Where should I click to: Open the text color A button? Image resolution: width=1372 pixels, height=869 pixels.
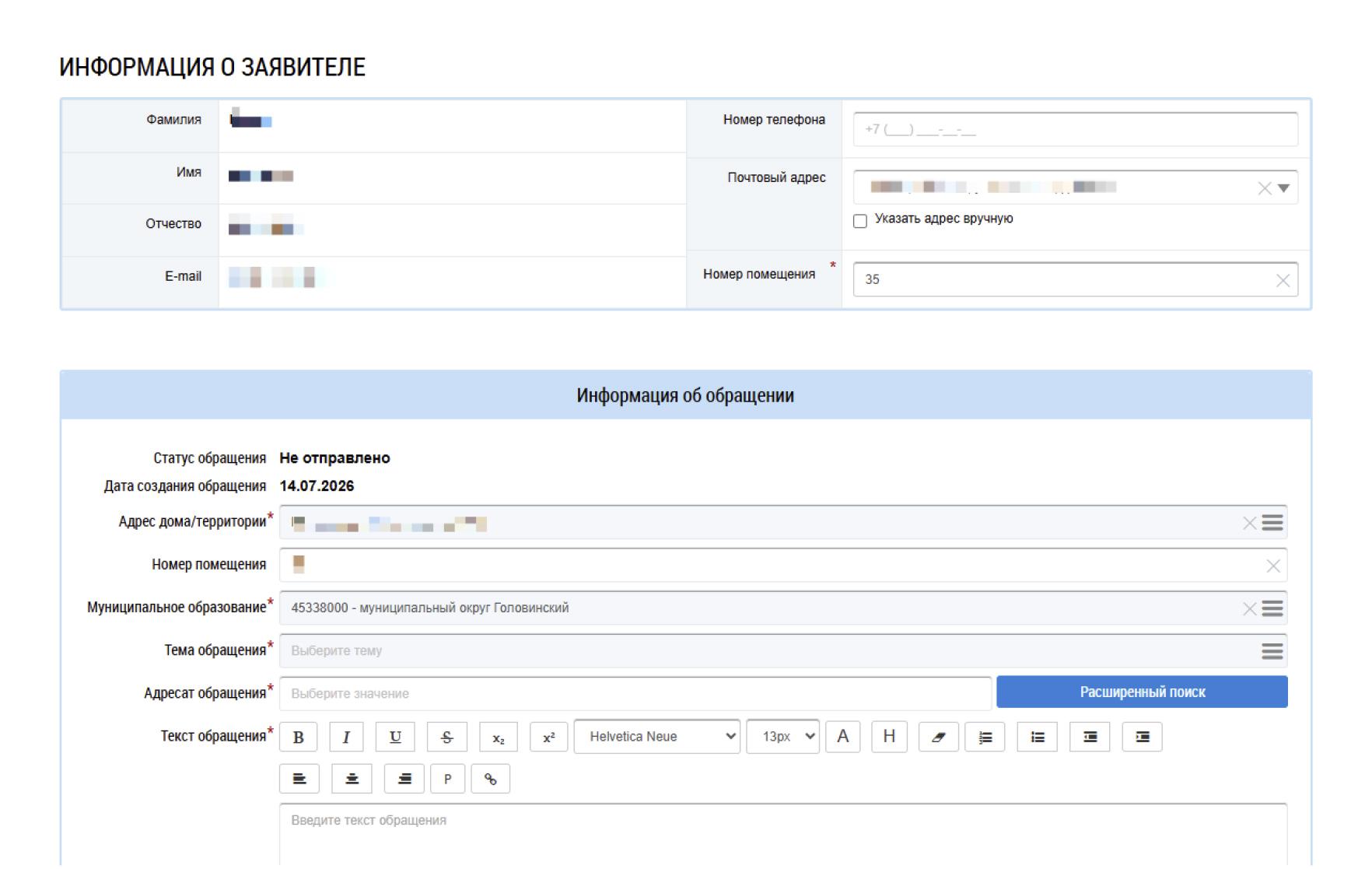(843, 736)
